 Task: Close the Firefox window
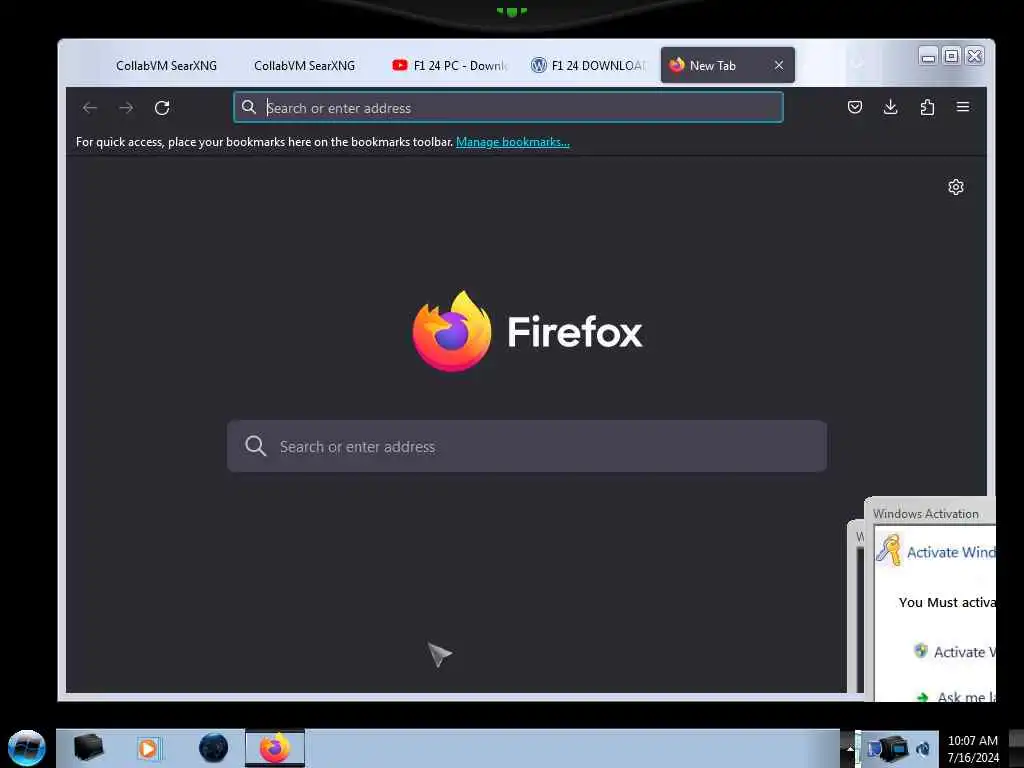[974, 56]
